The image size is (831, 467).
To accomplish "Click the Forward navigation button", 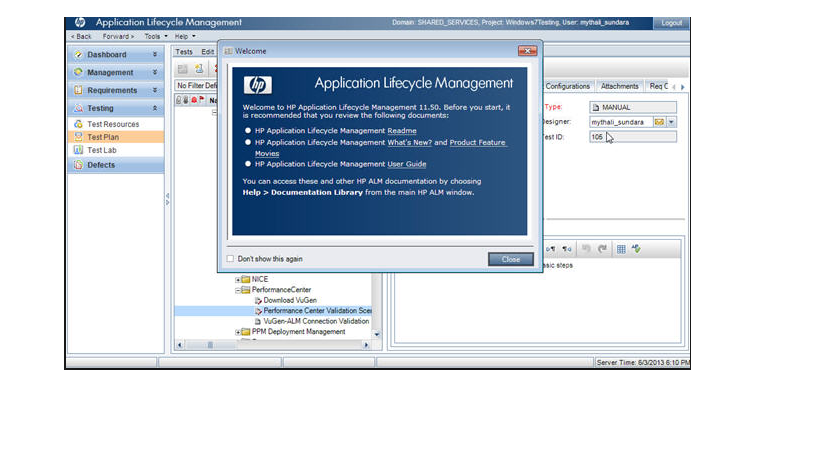I will [118, 37].
